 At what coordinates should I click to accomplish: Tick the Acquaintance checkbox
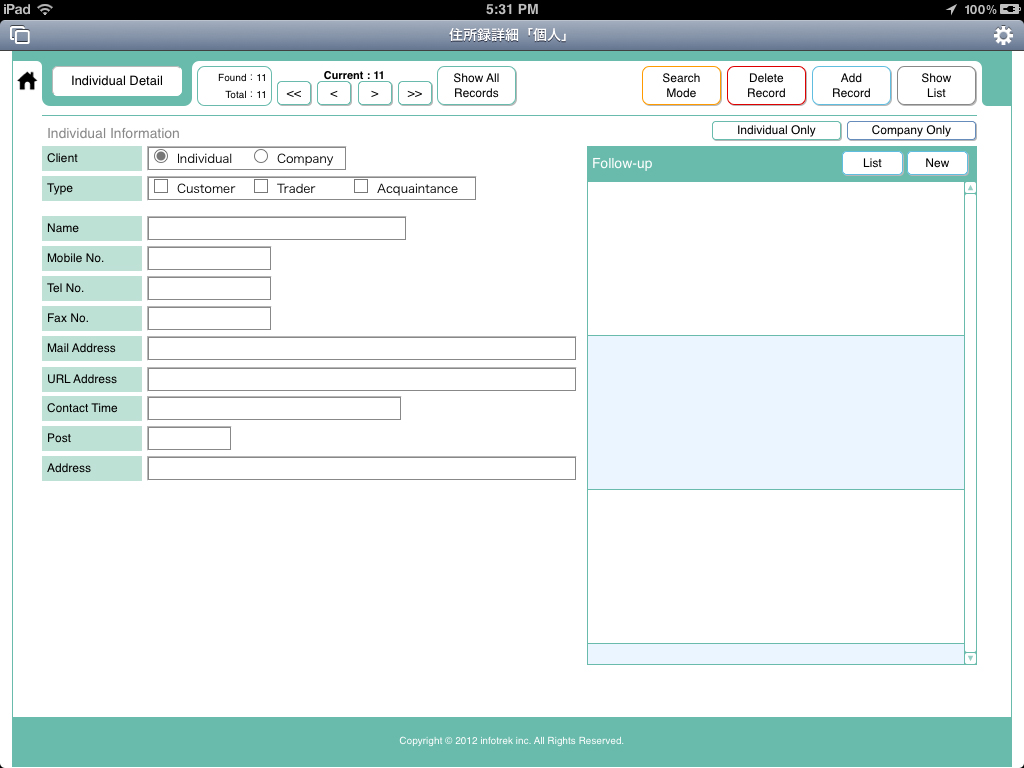point(361,187)
